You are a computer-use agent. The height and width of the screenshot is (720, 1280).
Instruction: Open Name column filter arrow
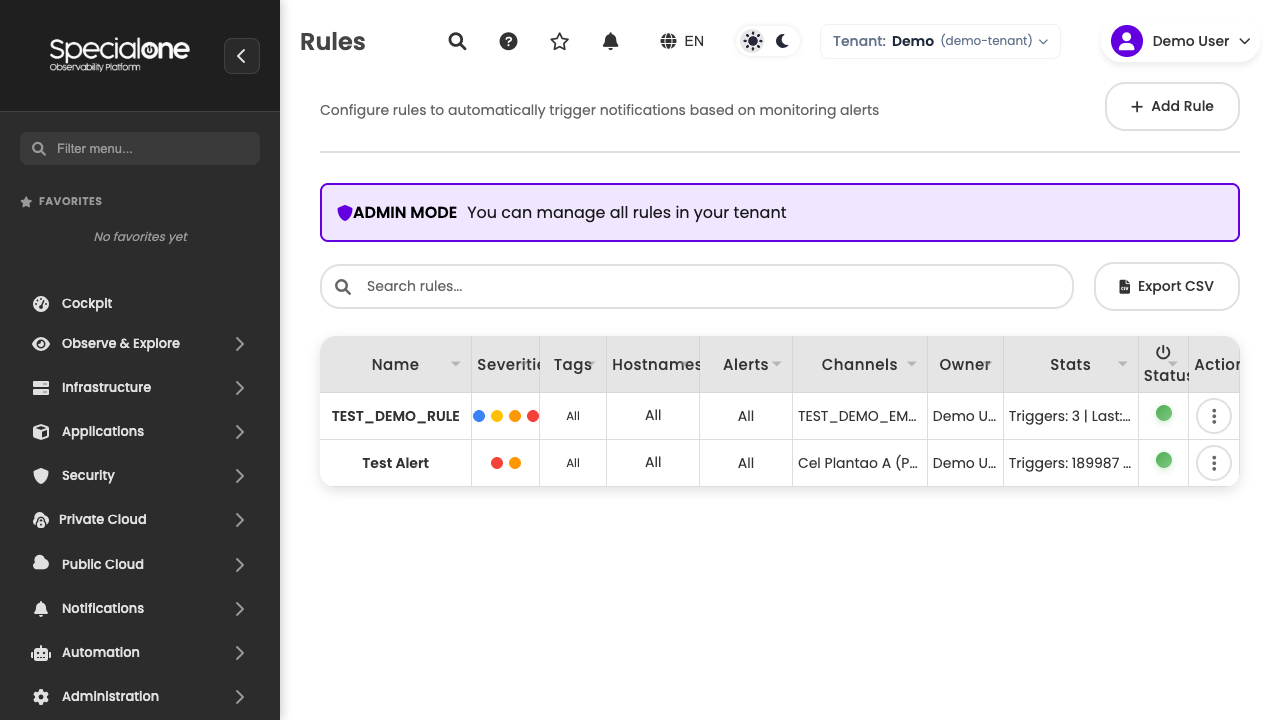click(456, 364)
